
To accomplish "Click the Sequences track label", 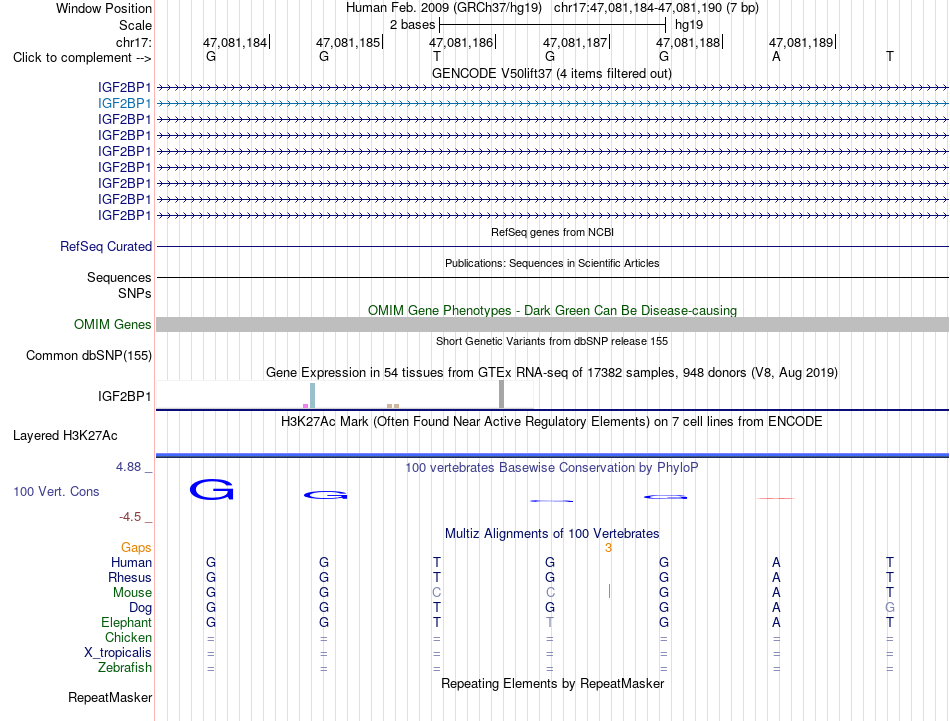I will point(119,277).
